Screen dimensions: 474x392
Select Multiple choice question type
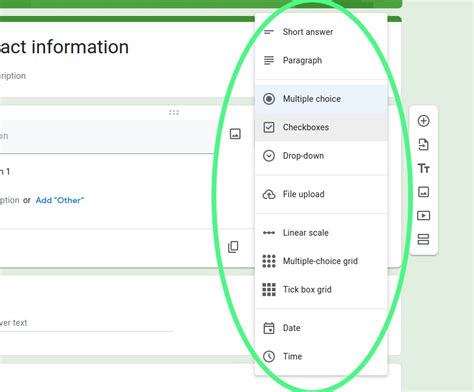click(x=321, y=99)
